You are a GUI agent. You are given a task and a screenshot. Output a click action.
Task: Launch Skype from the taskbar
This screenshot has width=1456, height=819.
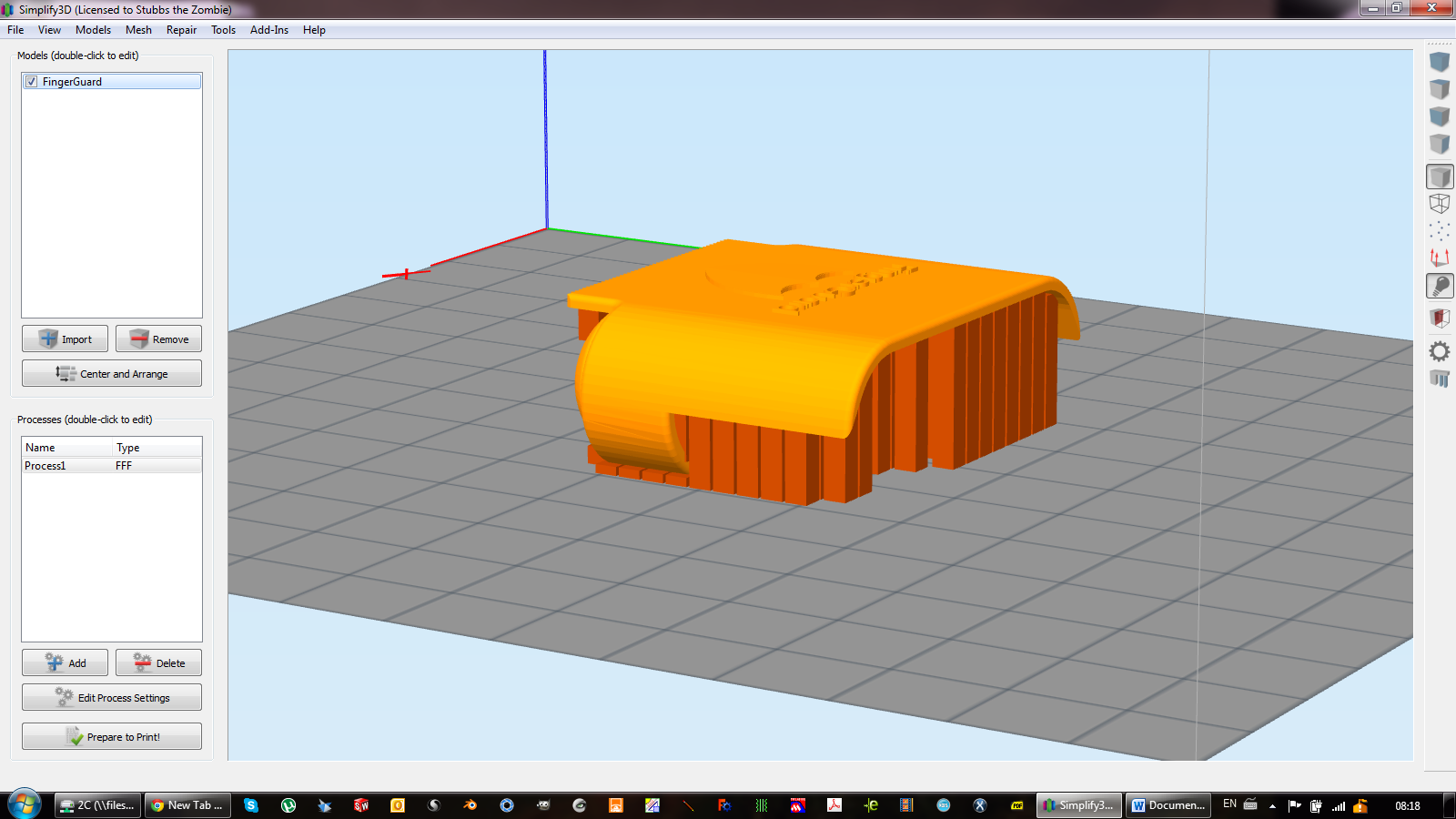click(251, 805)
